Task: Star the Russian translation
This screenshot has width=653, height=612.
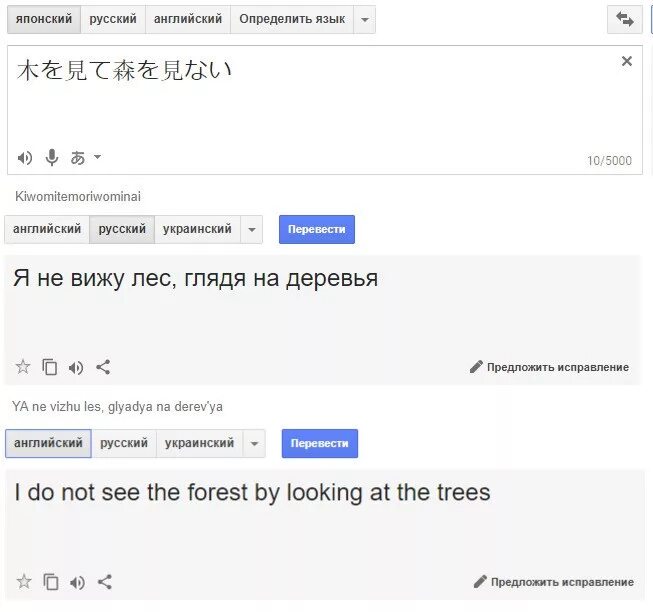Action: pyautogui.click(x=22, y=367)
